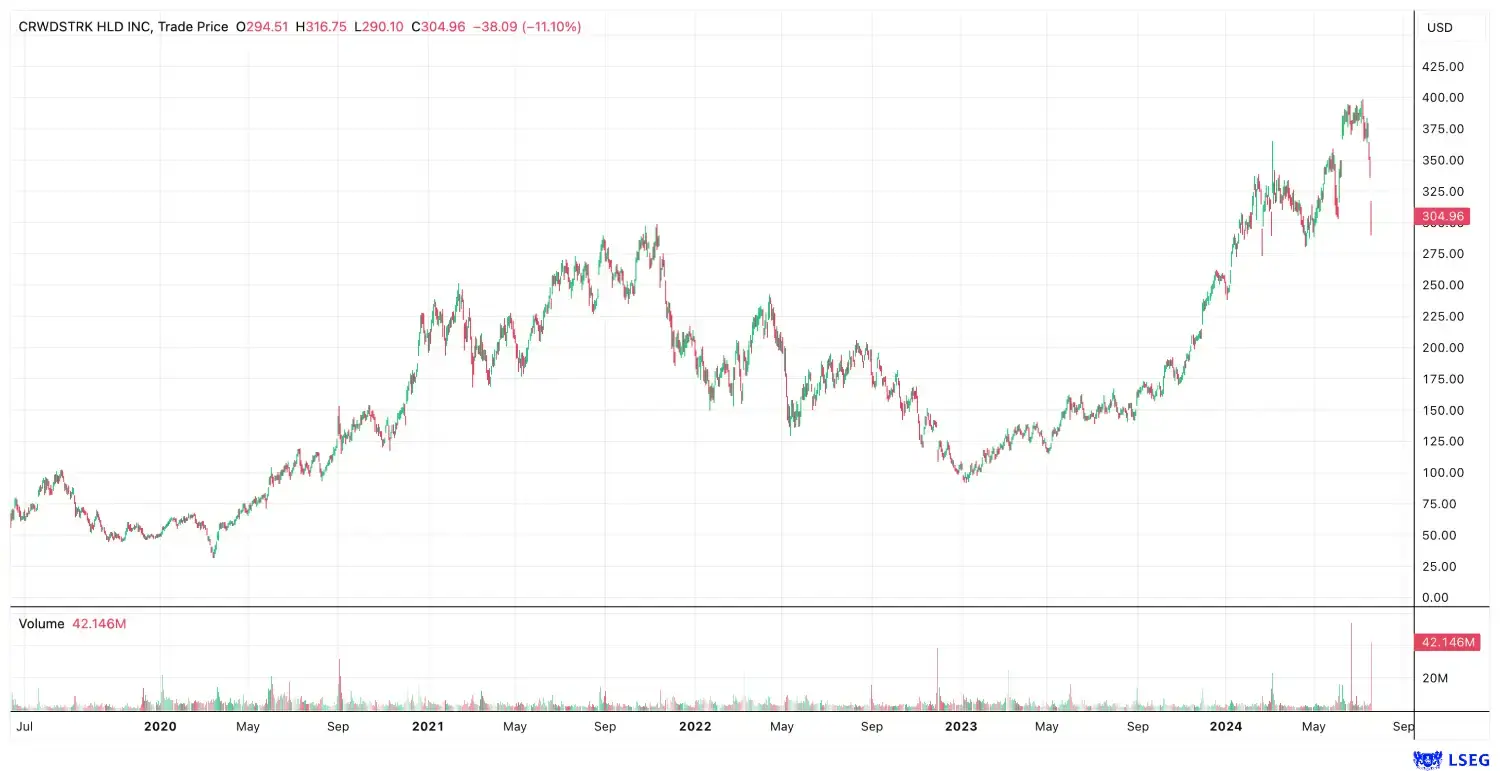
Task: Click the high price value H316.75
Action: (321, 27)
